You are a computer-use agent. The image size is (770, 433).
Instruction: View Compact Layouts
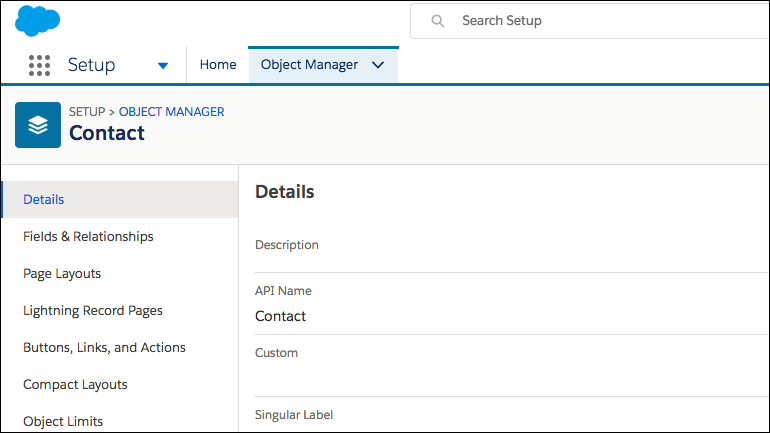coord(75,384)
